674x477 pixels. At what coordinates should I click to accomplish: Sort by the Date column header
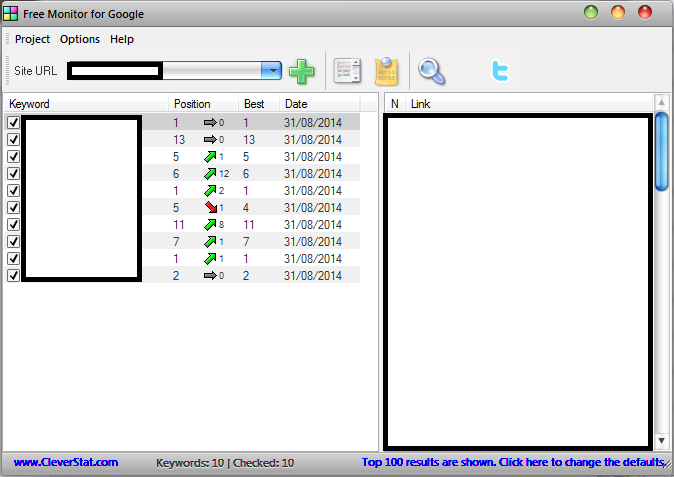320,104
